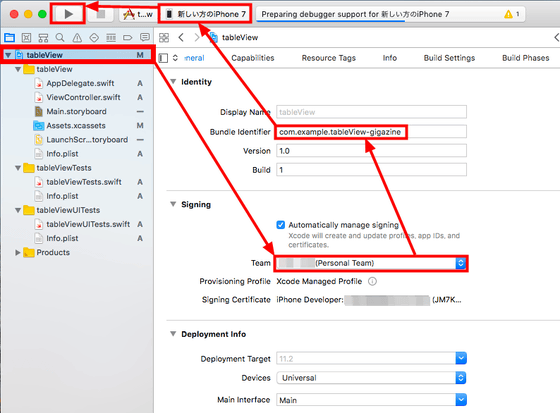Stop the running build
The width and height of the screenshot is (560, 413).
tap(101, 14)
